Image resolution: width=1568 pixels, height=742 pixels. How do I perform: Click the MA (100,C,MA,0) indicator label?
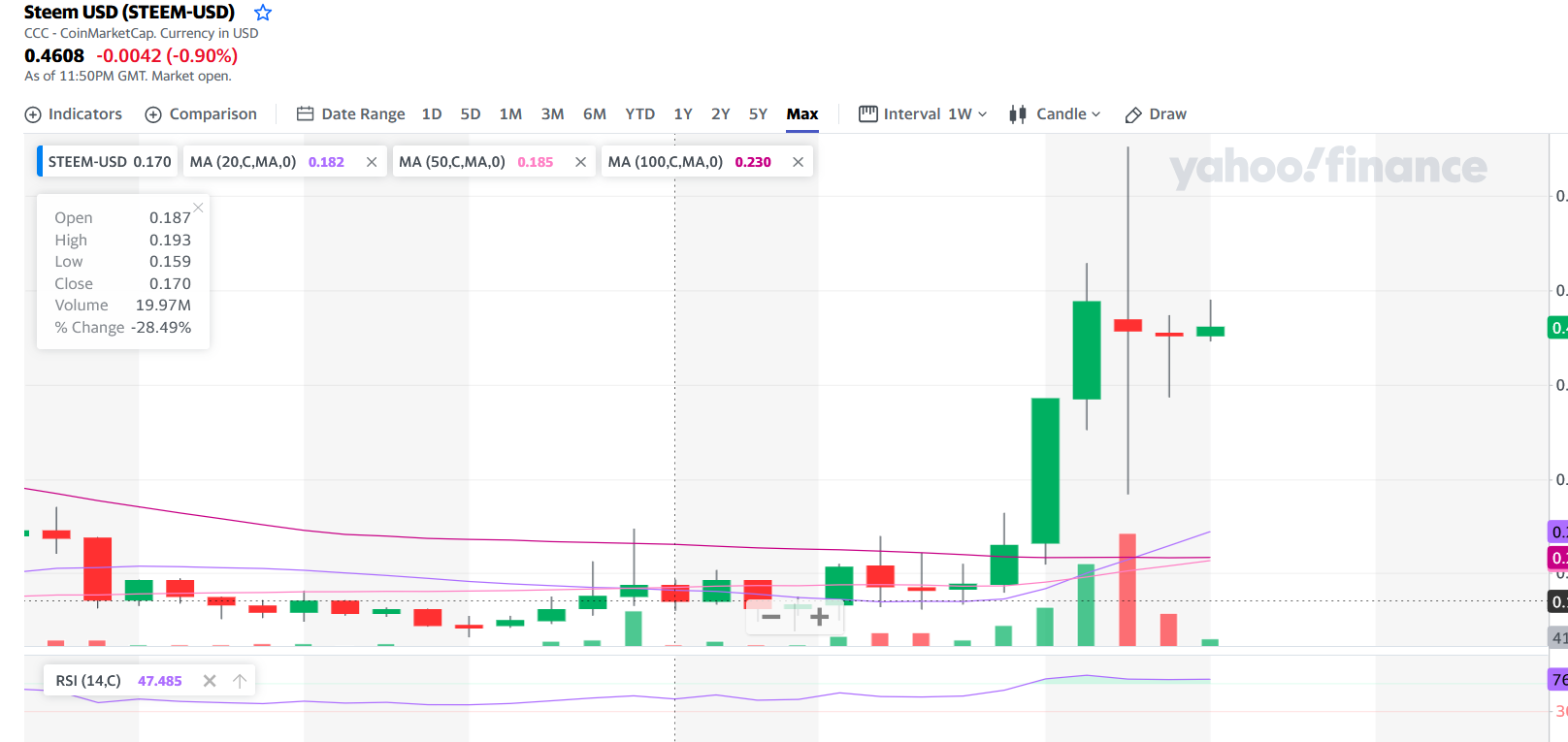pos(666,162)
